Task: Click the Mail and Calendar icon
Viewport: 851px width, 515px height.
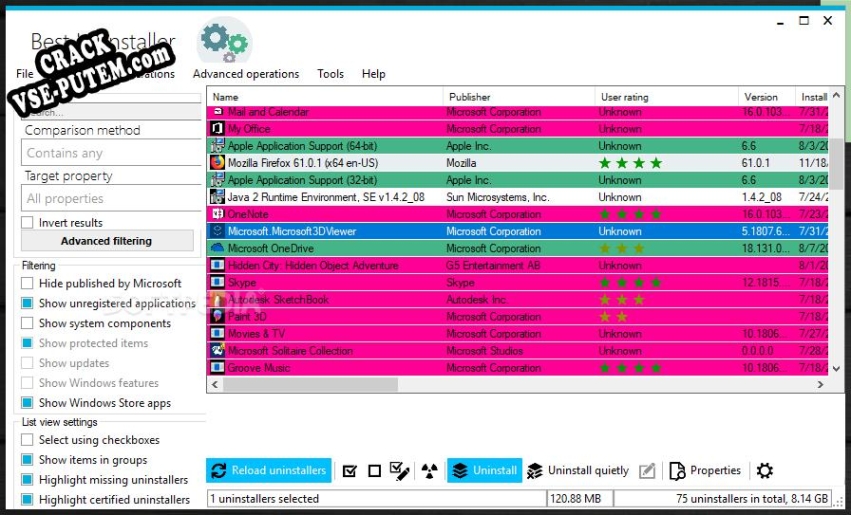Action: point(217,112)
